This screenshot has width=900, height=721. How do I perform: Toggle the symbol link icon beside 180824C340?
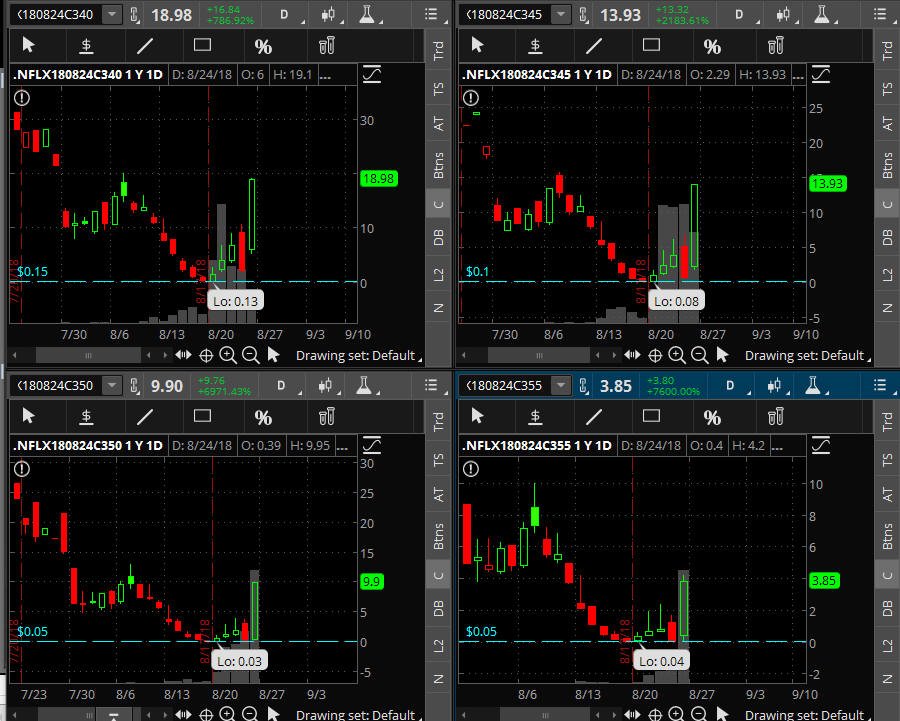coord(134,14)
